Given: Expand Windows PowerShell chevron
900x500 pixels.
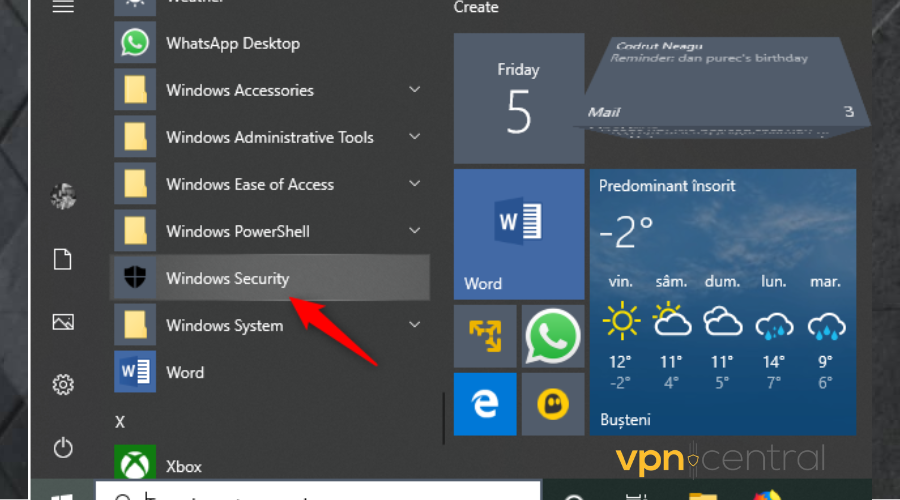Looking at the screenshot, I should (414, 231).
